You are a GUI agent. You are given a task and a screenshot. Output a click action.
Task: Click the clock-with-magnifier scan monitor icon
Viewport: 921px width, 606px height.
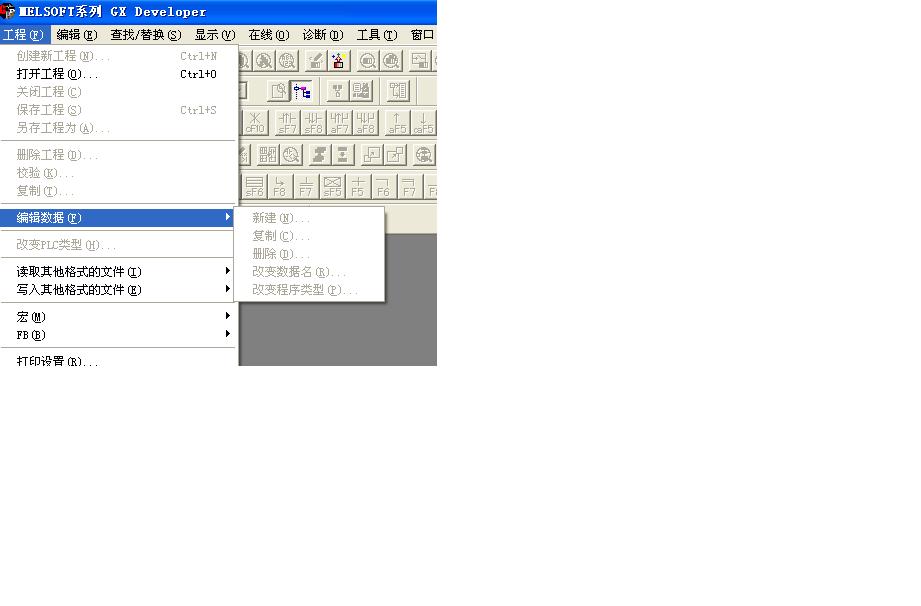point(291,154)
